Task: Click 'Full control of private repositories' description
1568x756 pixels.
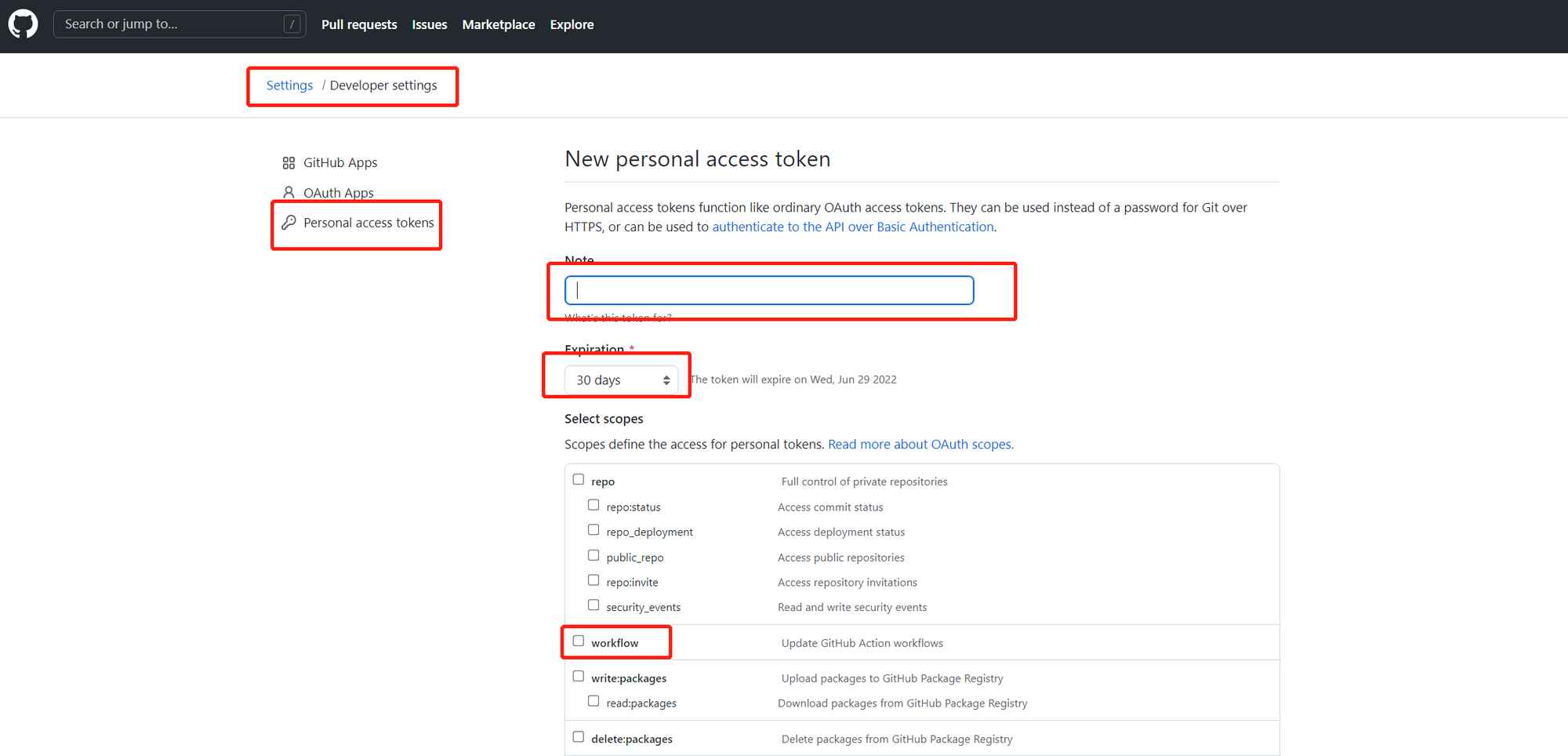Action: 865,482
